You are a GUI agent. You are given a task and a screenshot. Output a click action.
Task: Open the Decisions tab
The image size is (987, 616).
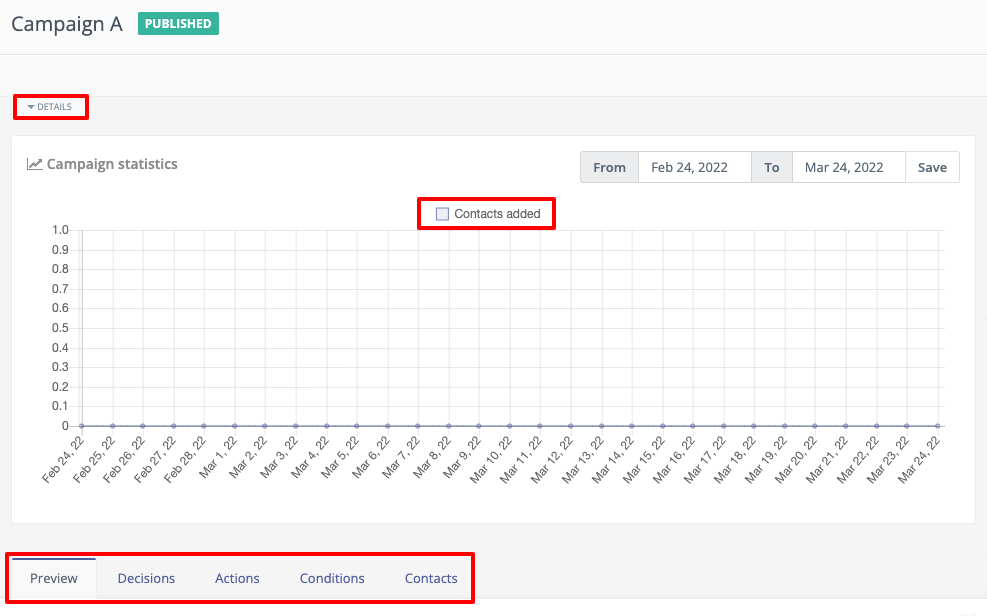click(x=146, y=579)
